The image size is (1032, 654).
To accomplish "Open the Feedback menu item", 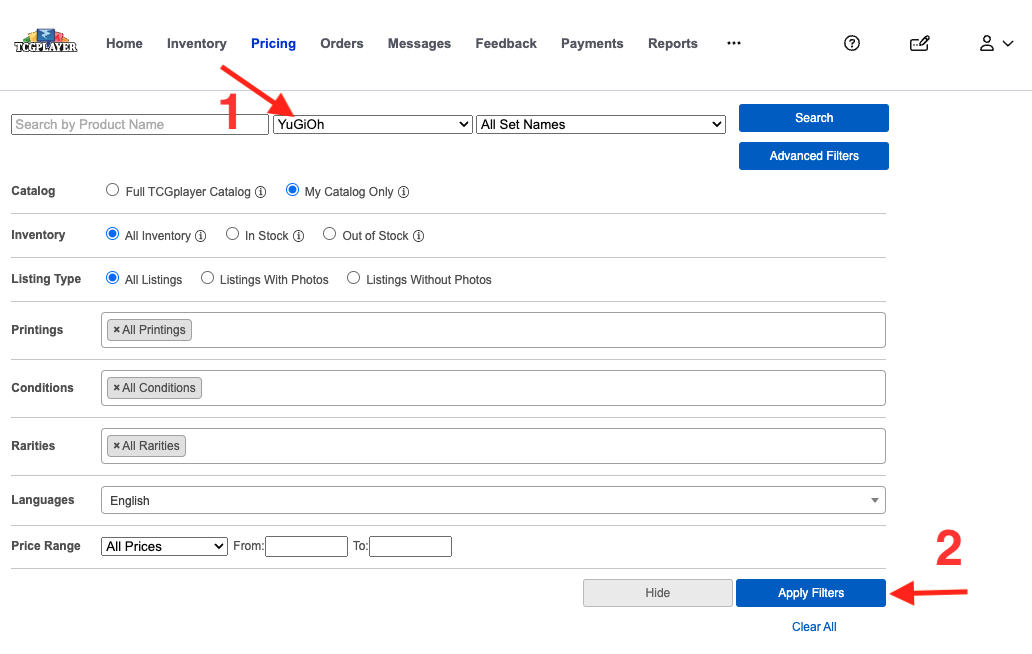I will [506, 43].
